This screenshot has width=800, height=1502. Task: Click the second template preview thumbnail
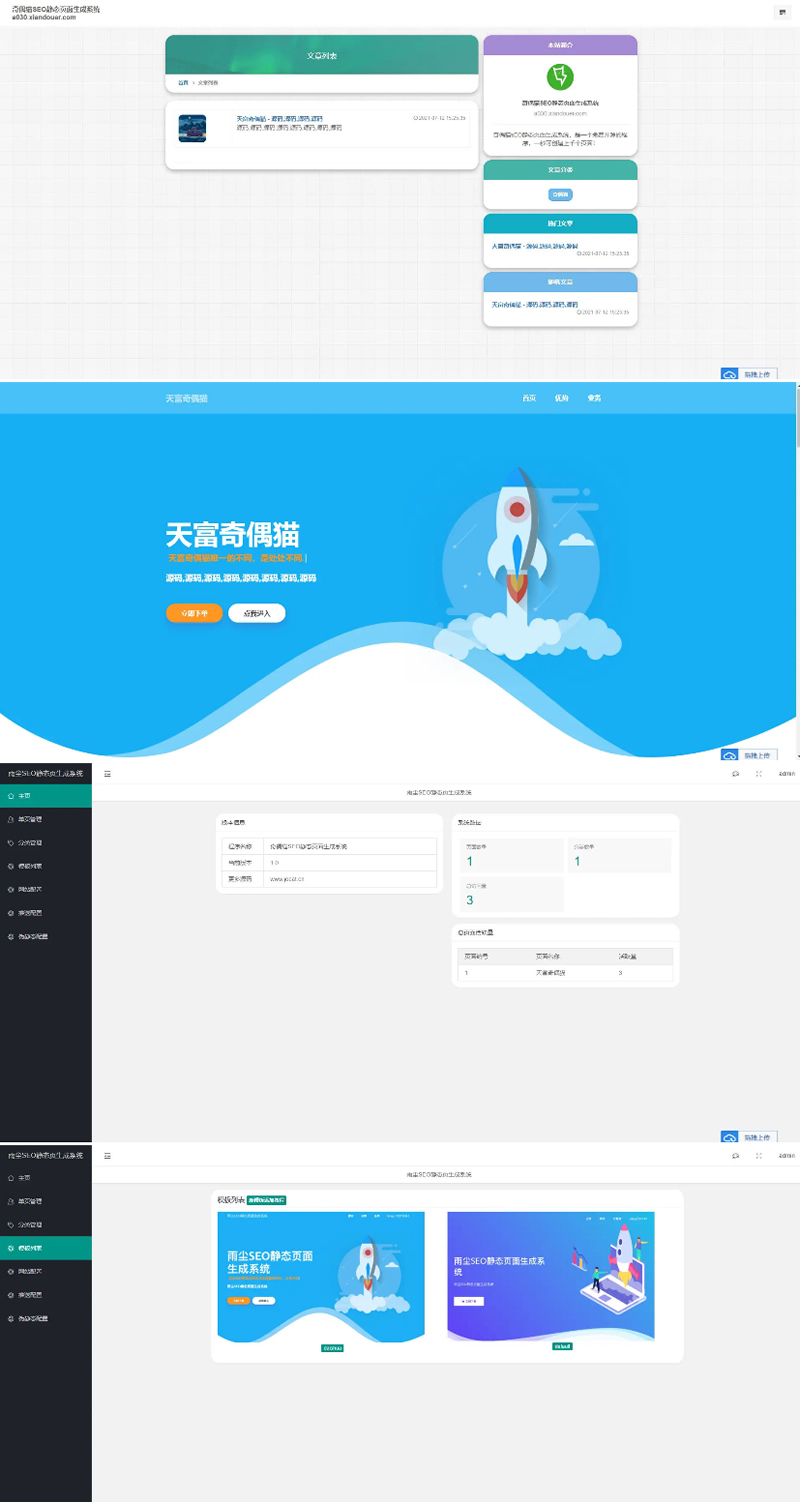551,1275
